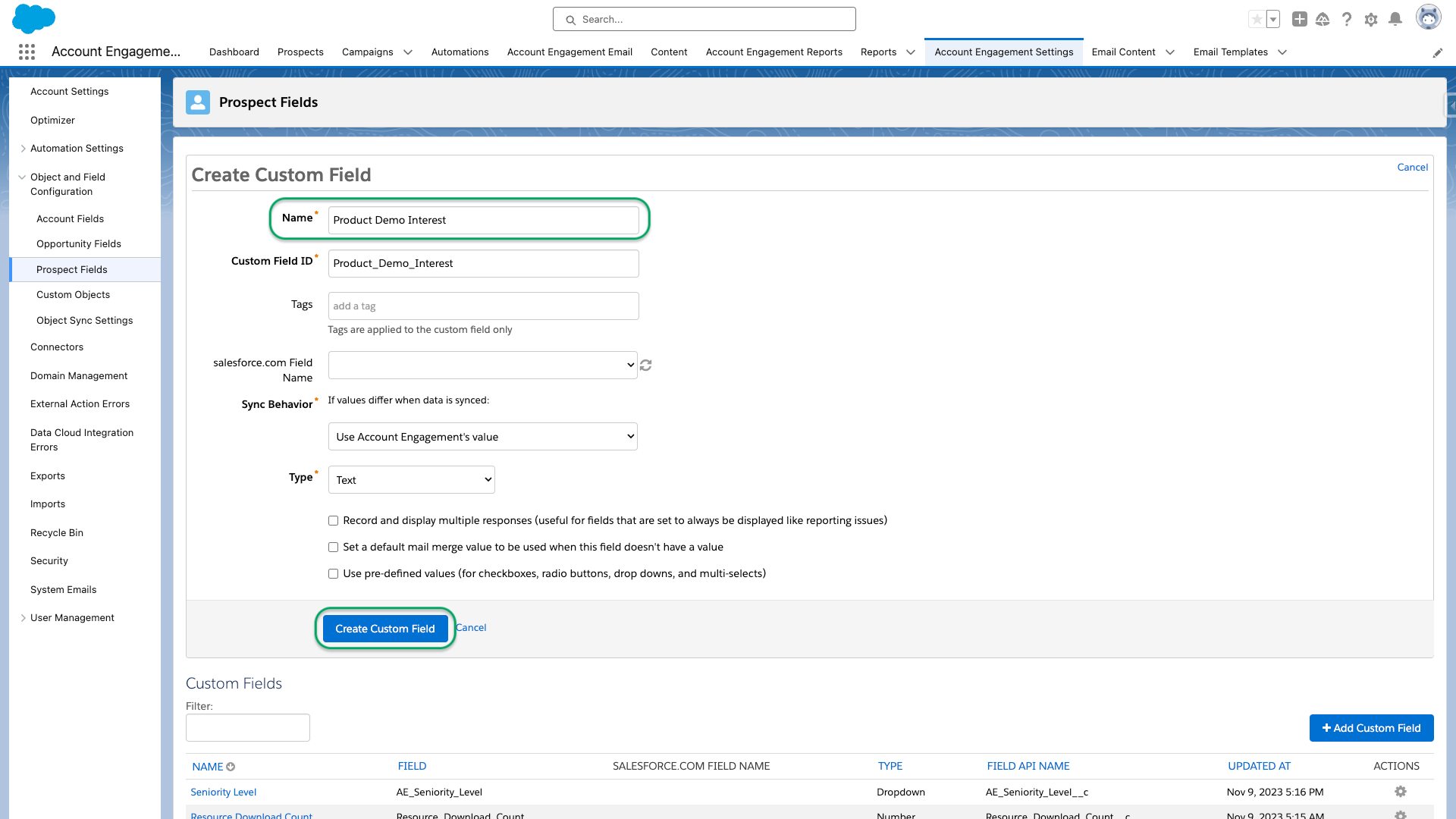Collapse Object and Field Configuration section
Image resolution: width=1456 pixels, height=819 pixels.
tap(22, 177)
